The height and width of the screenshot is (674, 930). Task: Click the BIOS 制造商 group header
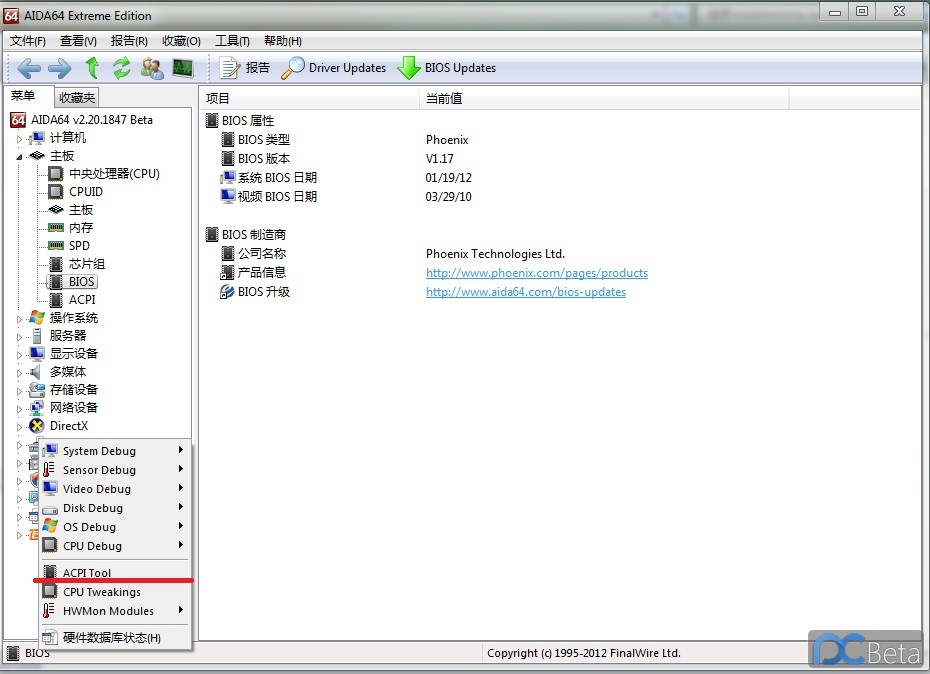246,235
